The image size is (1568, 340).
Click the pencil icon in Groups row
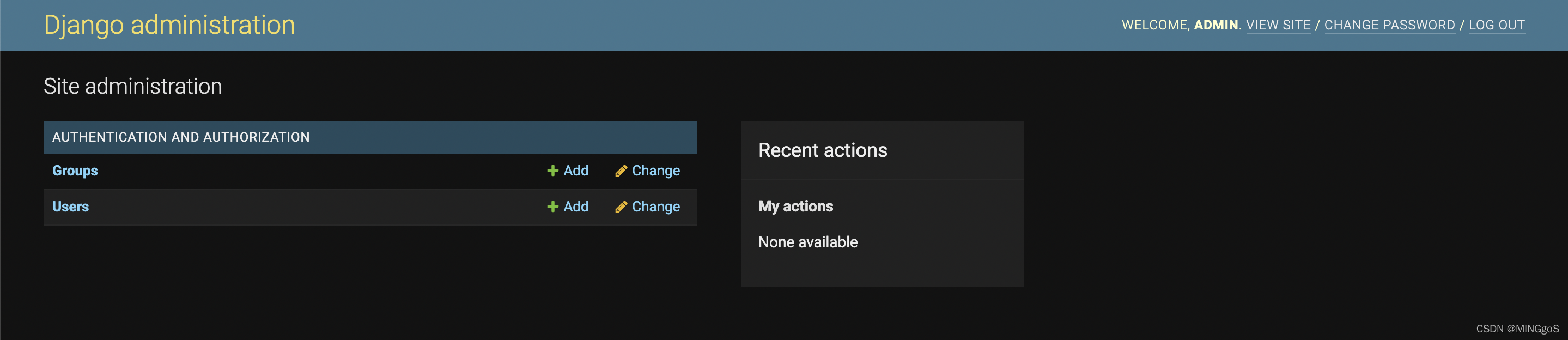[621, 171]
